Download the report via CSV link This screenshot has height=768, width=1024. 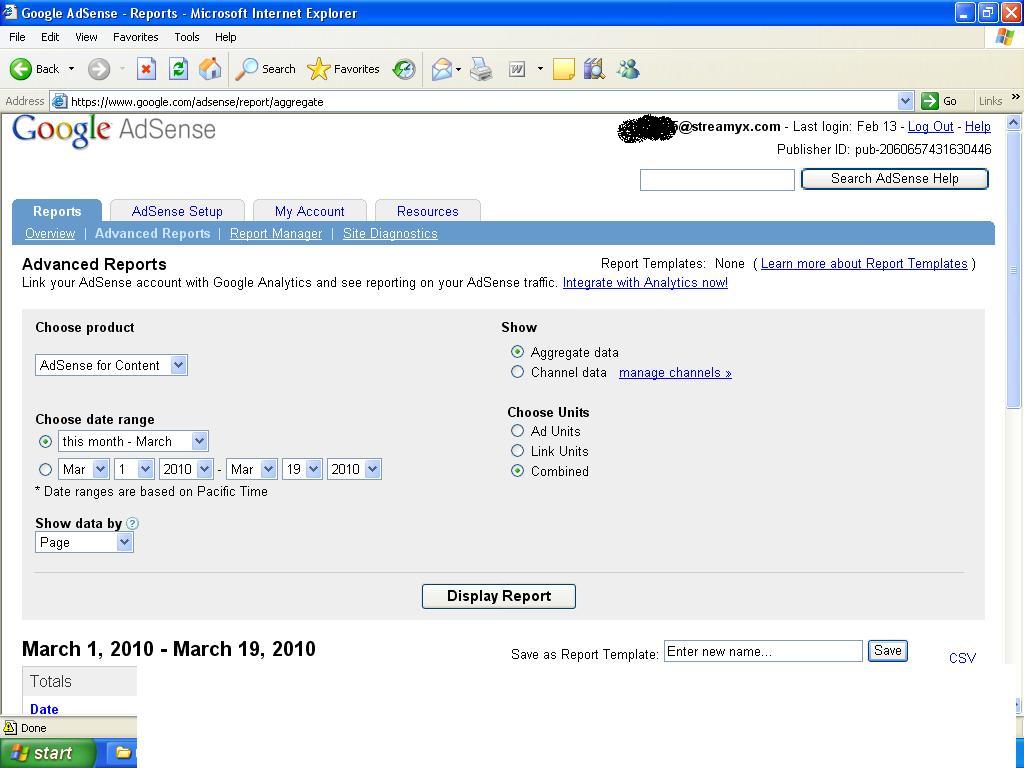pos(962,658)
